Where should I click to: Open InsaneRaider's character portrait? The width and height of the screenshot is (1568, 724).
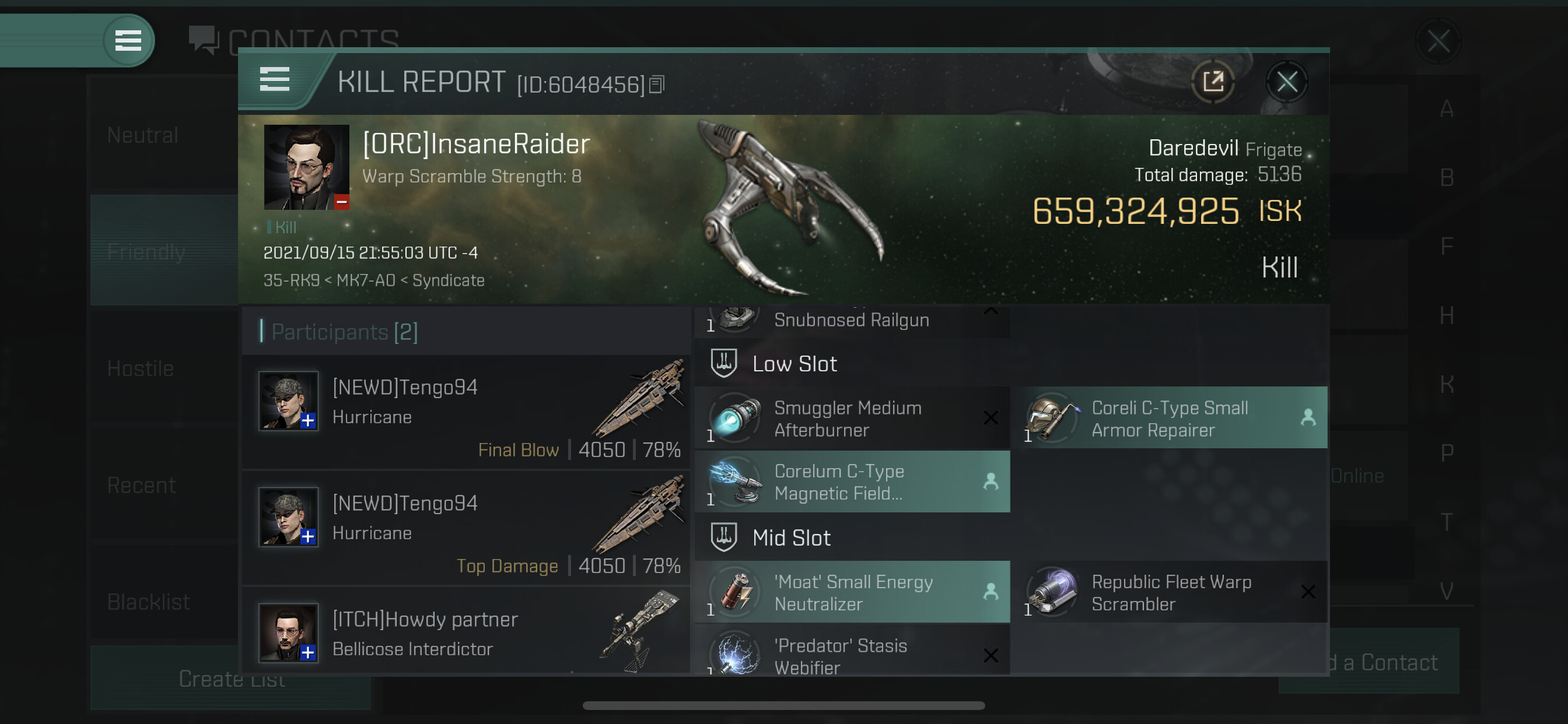point(306,167)
